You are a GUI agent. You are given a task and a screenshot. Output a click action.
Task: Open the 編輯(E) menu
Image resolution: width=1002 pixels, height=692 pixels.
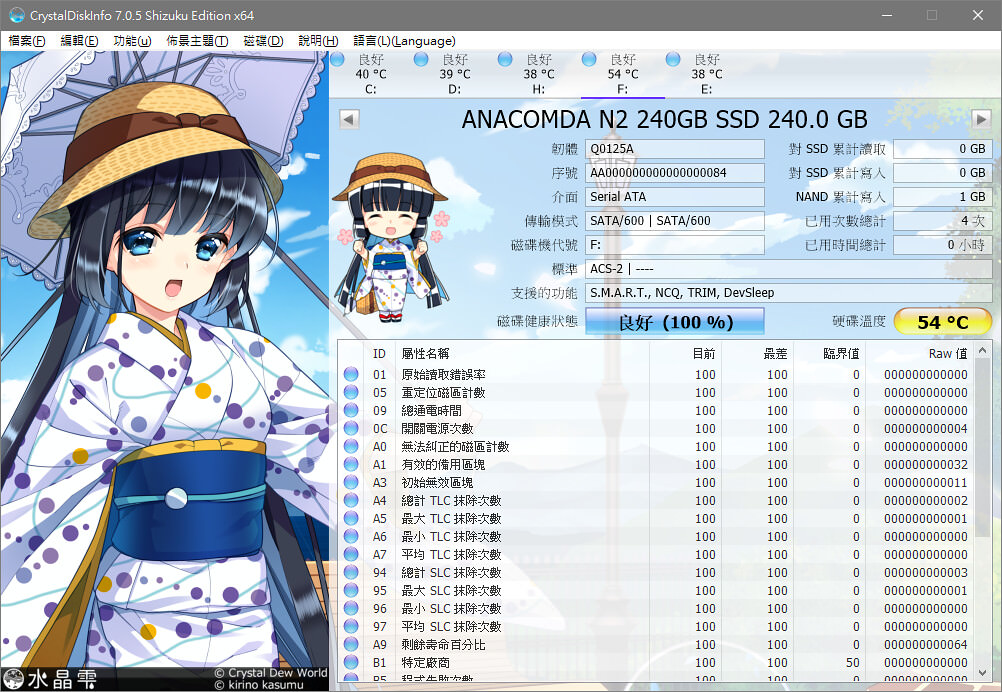[x=79, y=41]
